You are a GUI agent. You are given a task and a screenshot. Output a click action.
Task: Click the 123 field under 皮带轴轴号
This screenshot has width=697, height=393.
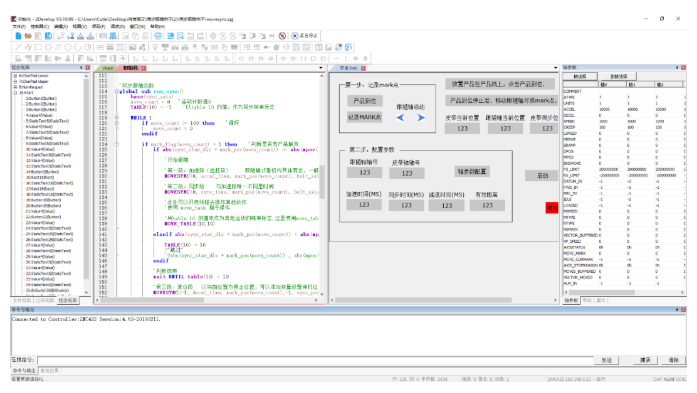pos(407,173)
